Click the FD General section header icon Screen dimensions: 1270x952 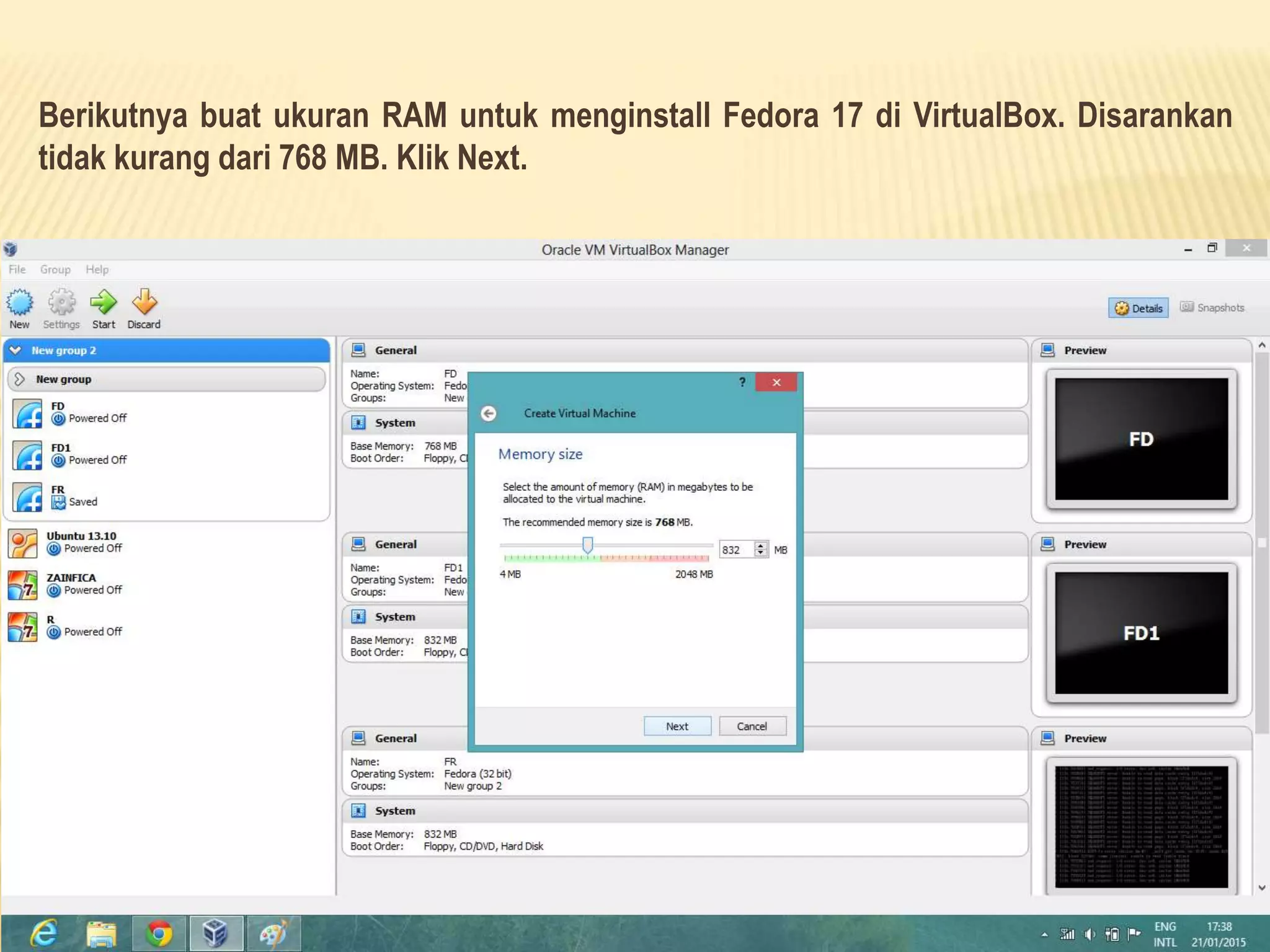pyautogui.click(x=358, y=350)
